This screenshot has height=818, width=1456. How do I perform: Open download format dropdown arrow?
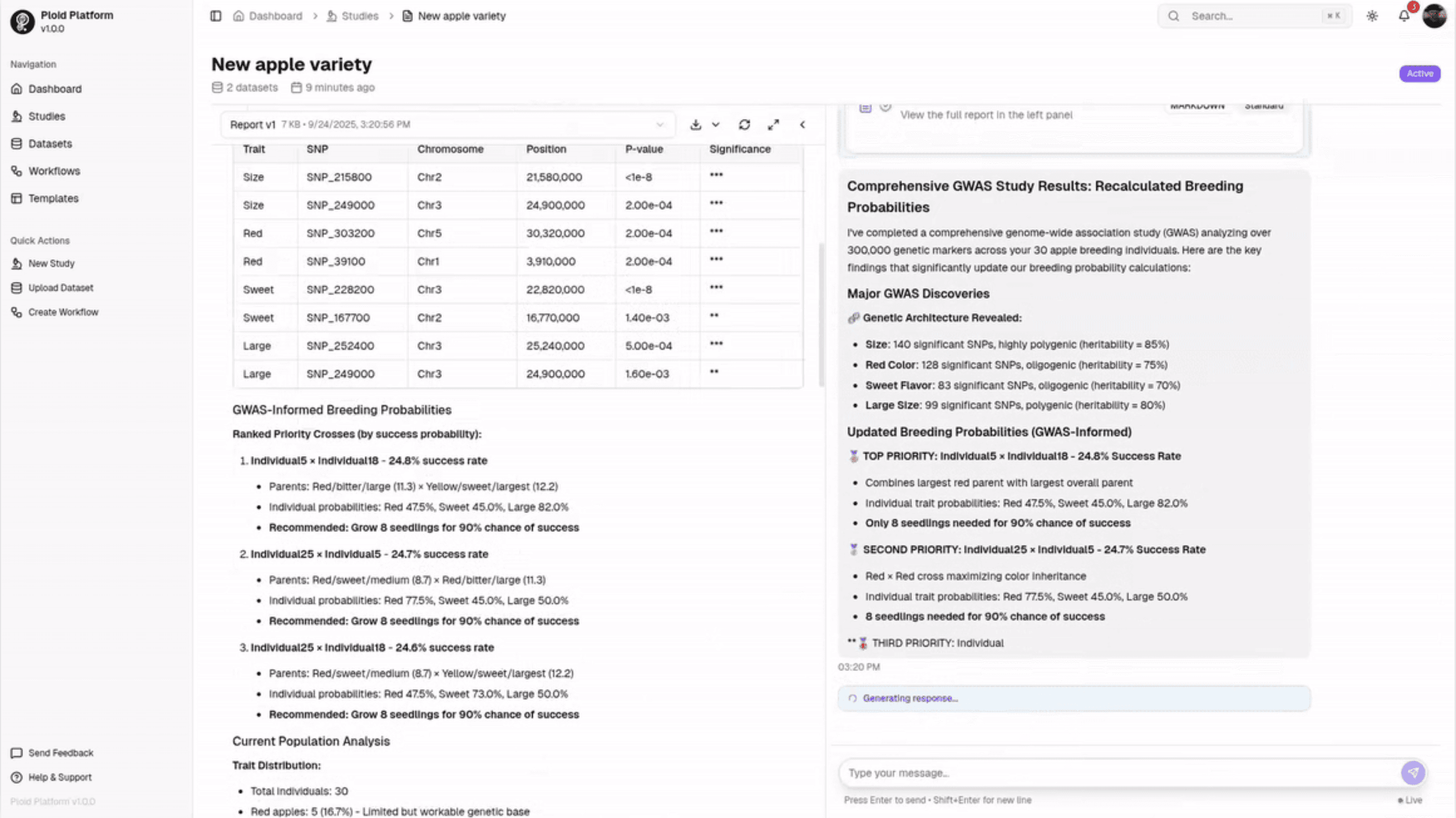point(716,125)
